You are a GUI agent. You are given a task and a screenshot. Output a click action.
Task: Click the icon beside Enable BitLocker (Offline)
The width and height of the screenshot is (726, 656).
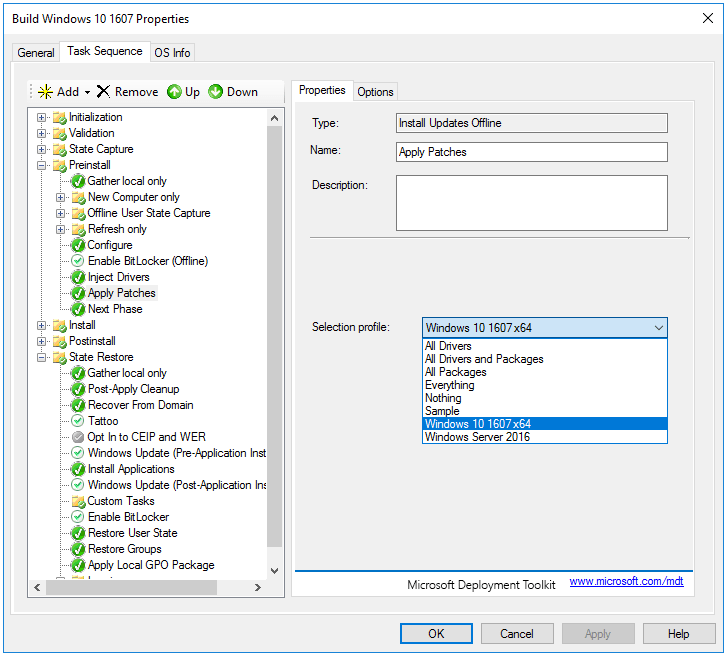(78, 261)
